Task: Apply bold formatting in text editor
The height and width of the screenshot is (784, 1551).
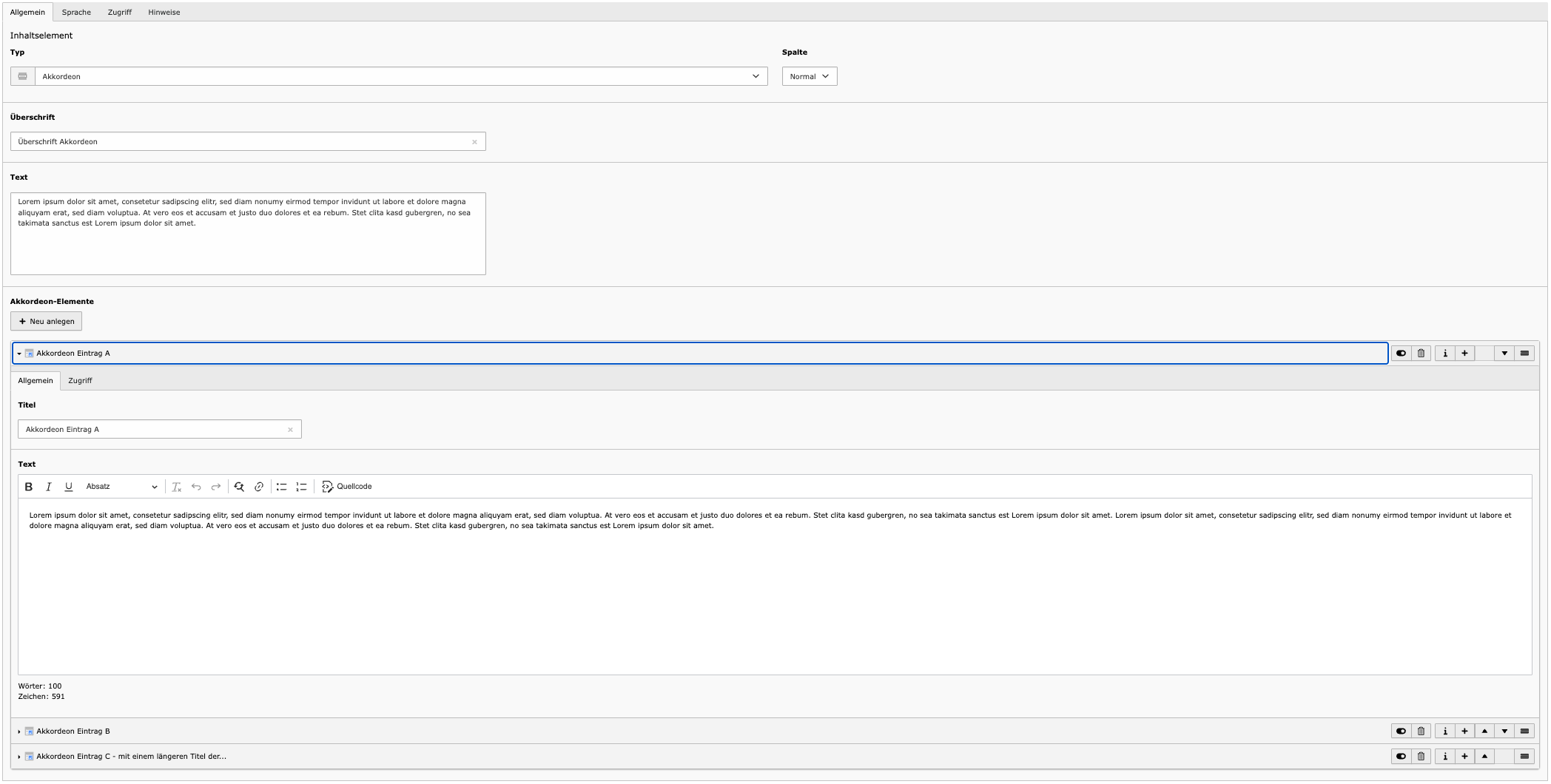Action: pos(29,487)
